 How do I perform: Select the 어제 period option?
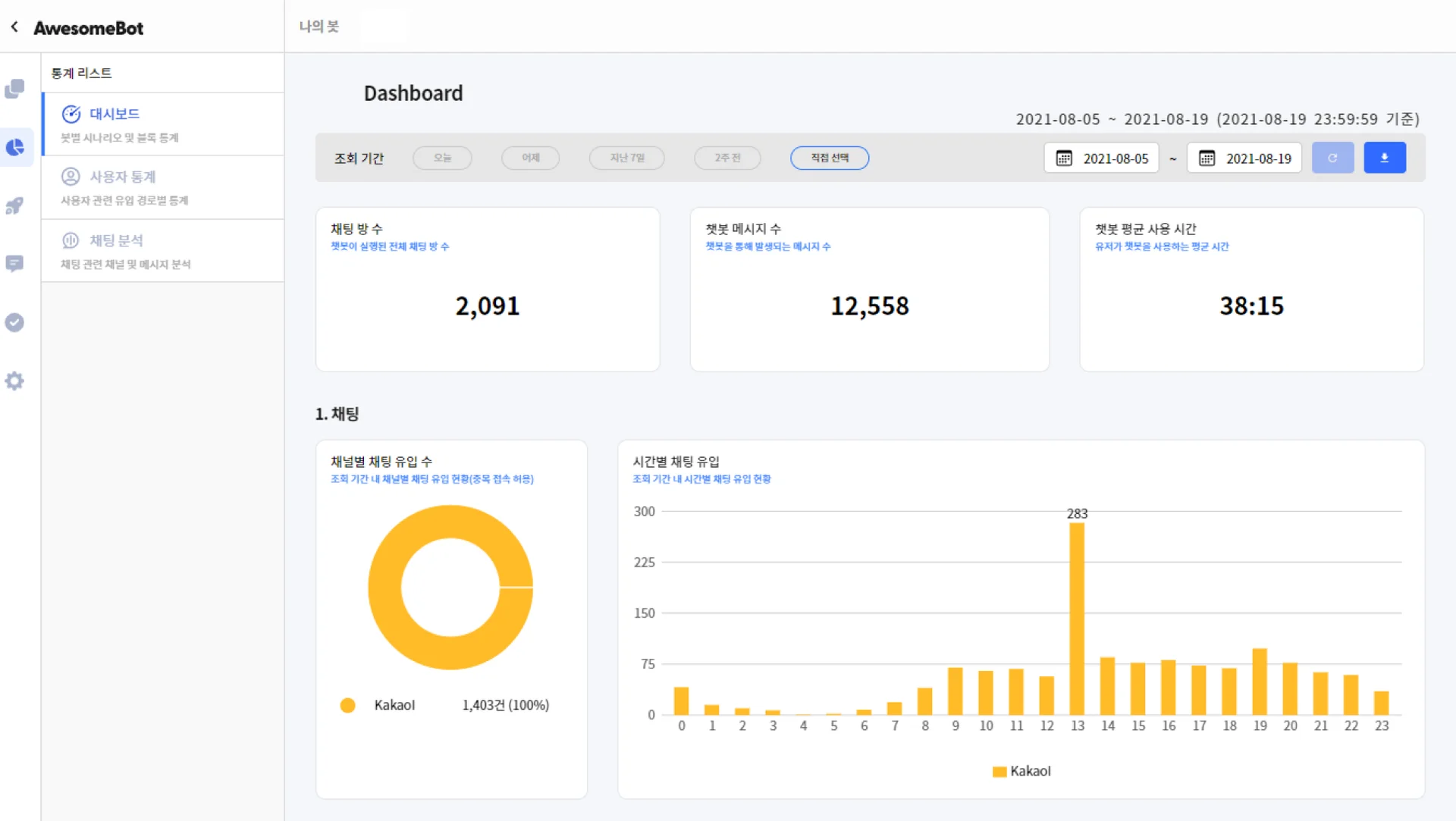pyautogui.click(x=530, y=158)
